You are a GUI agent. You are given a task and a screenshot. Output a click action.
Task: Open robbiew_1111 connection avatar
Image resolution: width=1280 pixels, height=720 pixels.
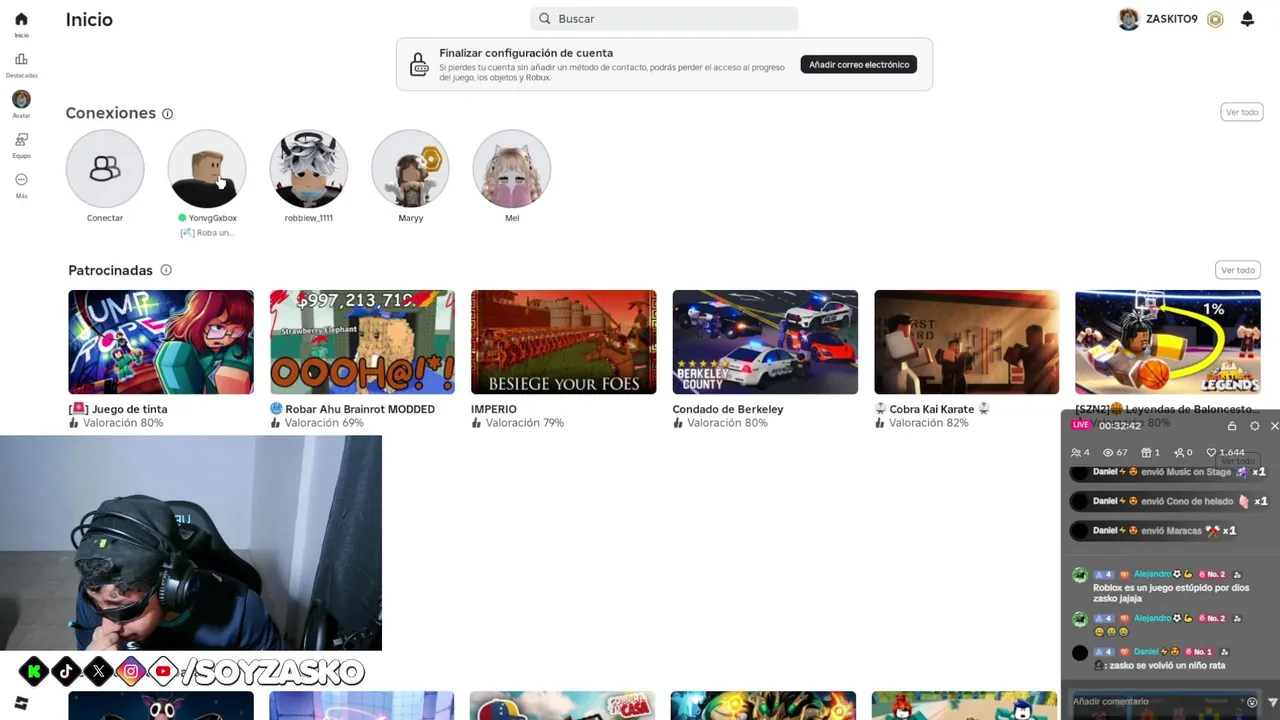309,168
